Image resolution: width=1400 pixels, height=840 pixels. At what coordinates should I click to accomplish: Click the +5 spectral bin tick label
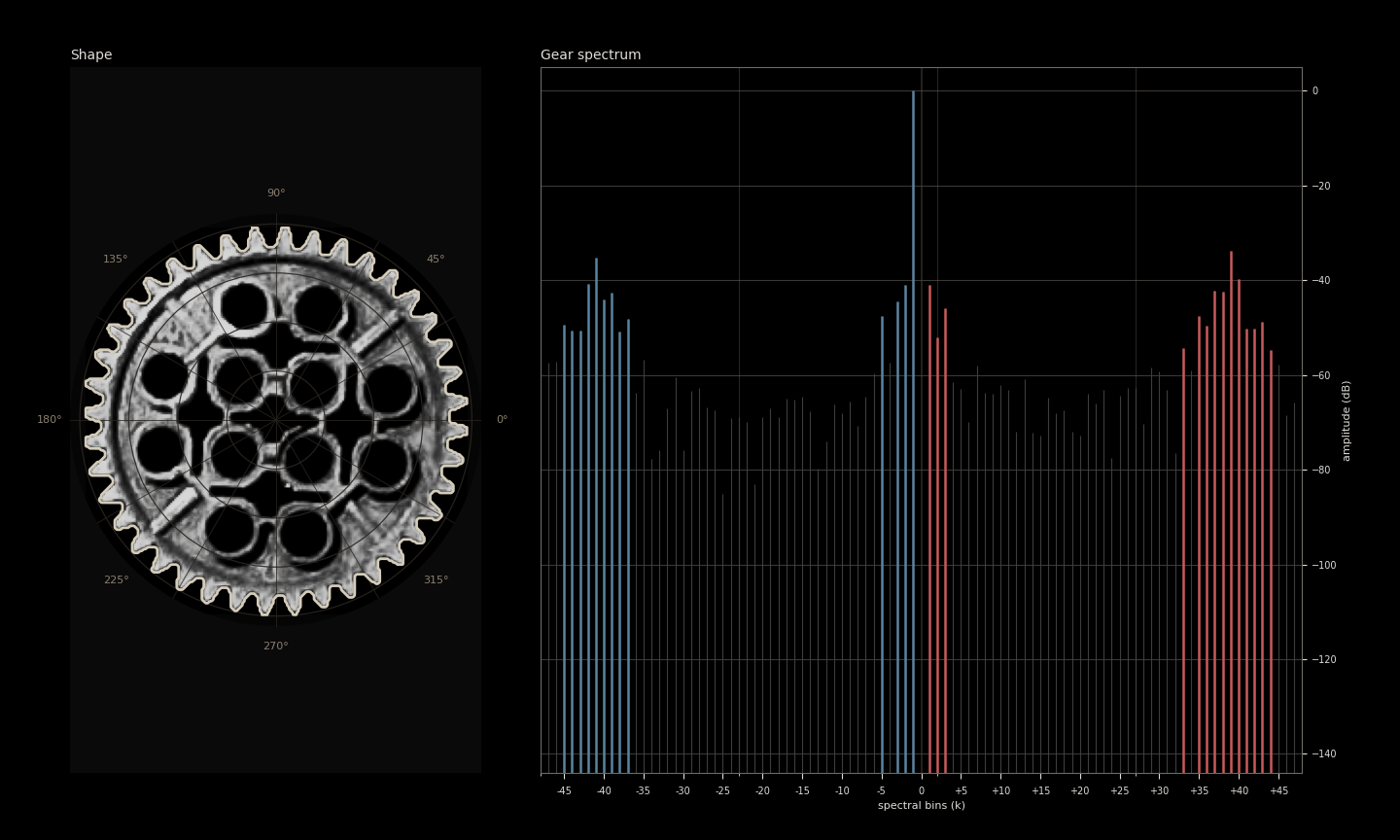(x=961, y=791)
